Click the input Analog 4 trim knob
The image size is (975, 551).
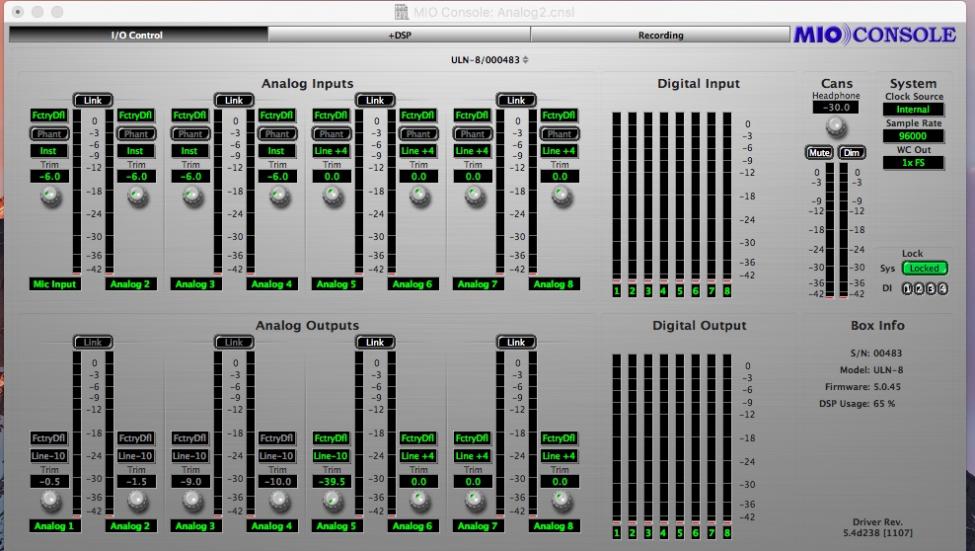279,197
